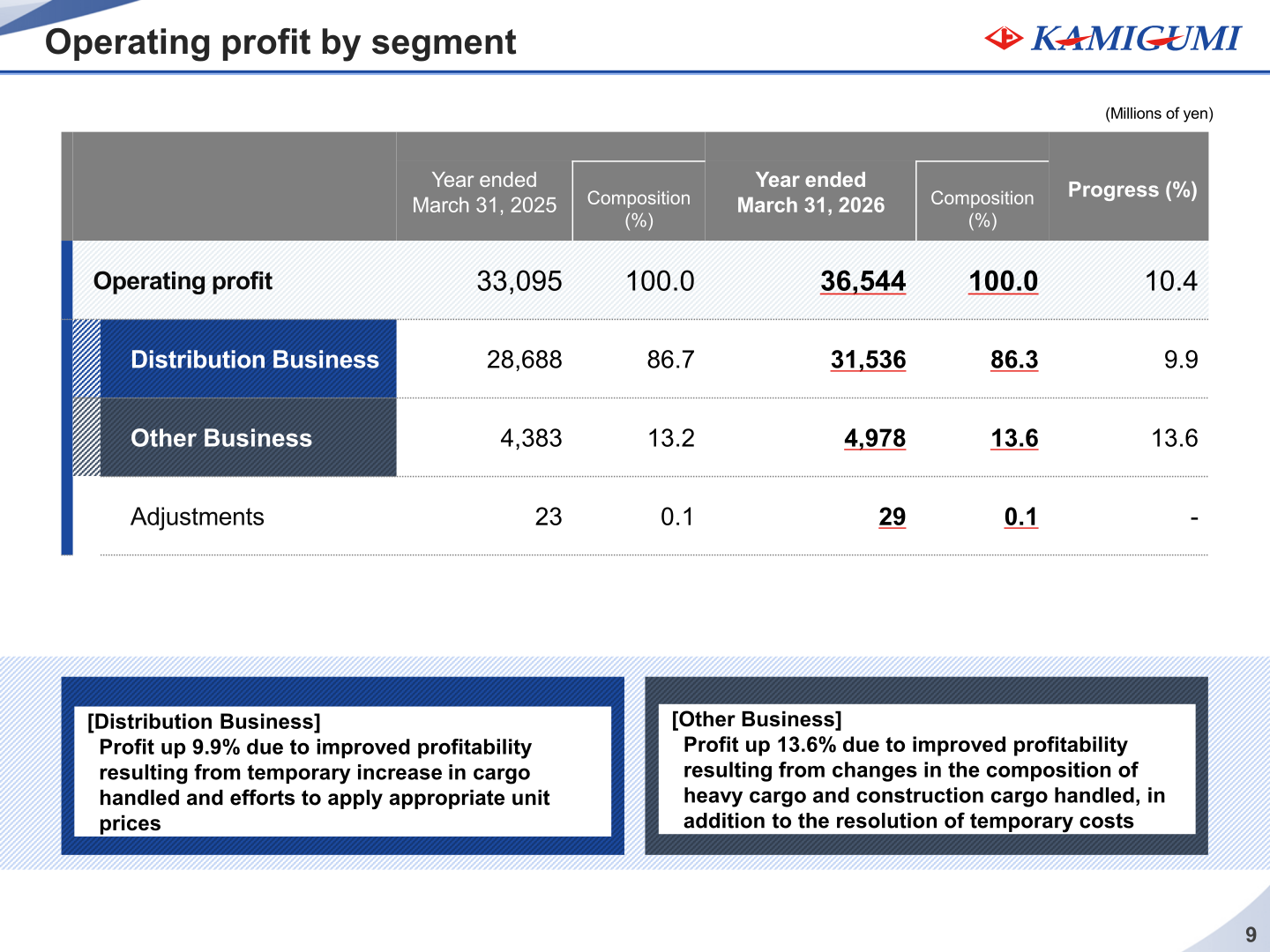Viewport: 1270px width, 952px height.
Task: Click the '[Other Business]' note heading
Action: [757, 719]
